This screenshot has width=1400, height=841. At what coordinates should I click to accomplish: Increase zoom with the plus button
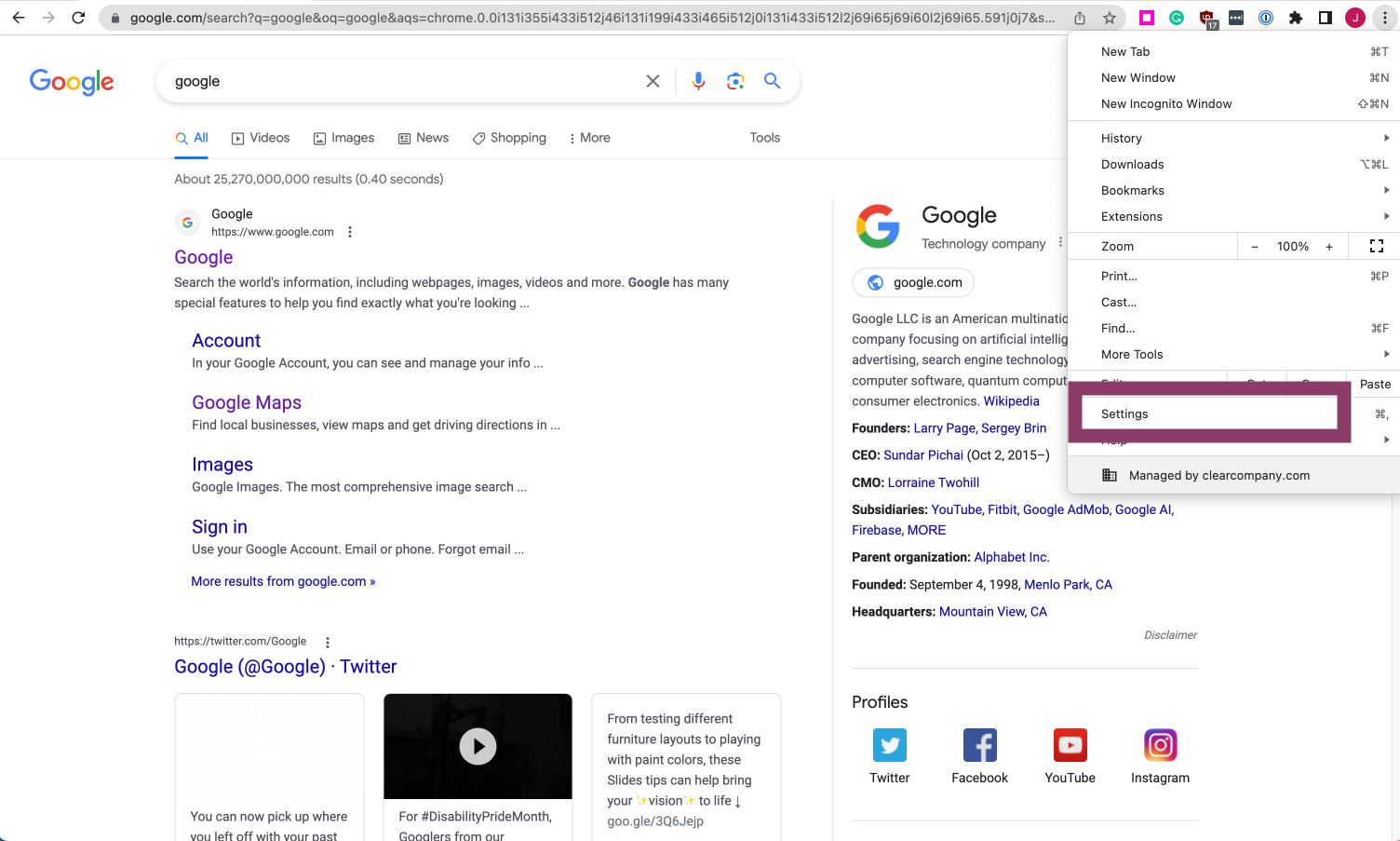(x=1329, y=247)
